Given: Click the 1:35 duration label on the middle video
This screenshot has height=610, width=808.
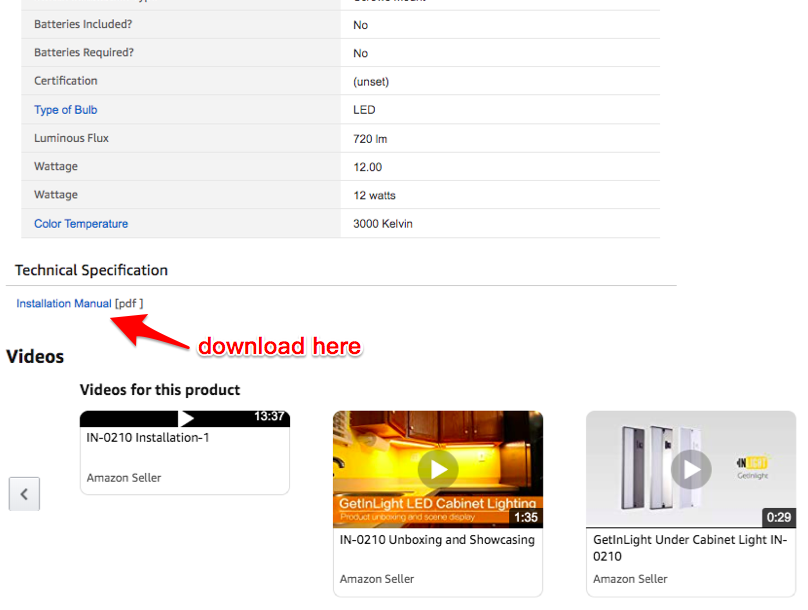Looking at the screenshot, I should coord(524,518).
